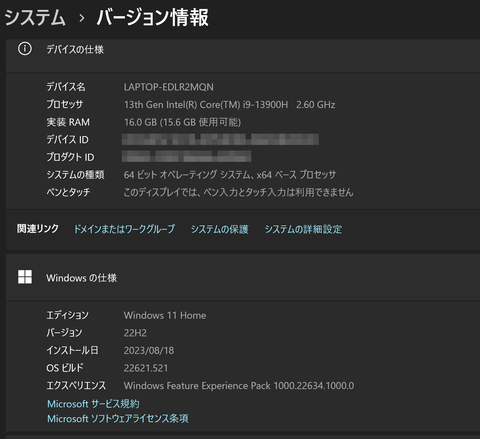The image size is (480, 439).
Task: Click the device specifications info icon
Action: pos(25,49)
